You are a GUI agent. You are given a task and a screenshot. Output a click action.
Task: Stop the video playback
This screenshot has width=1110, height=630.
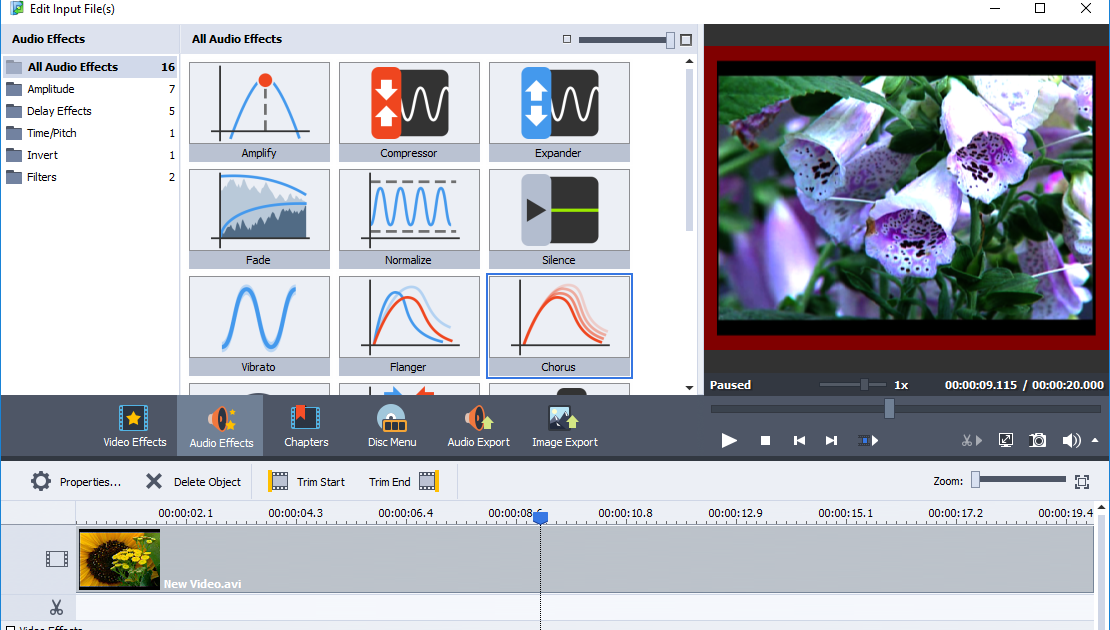point(765,440)
